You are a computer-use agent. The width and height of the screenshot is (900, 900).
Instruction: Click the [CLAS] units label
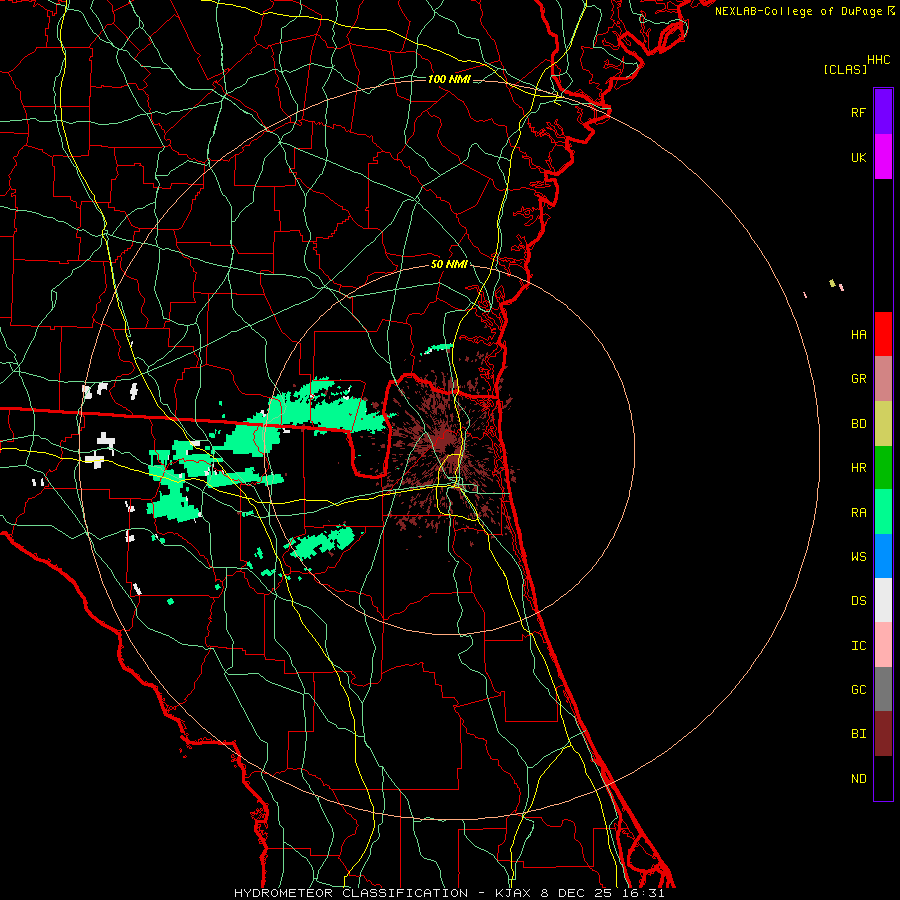click(845, 69)
